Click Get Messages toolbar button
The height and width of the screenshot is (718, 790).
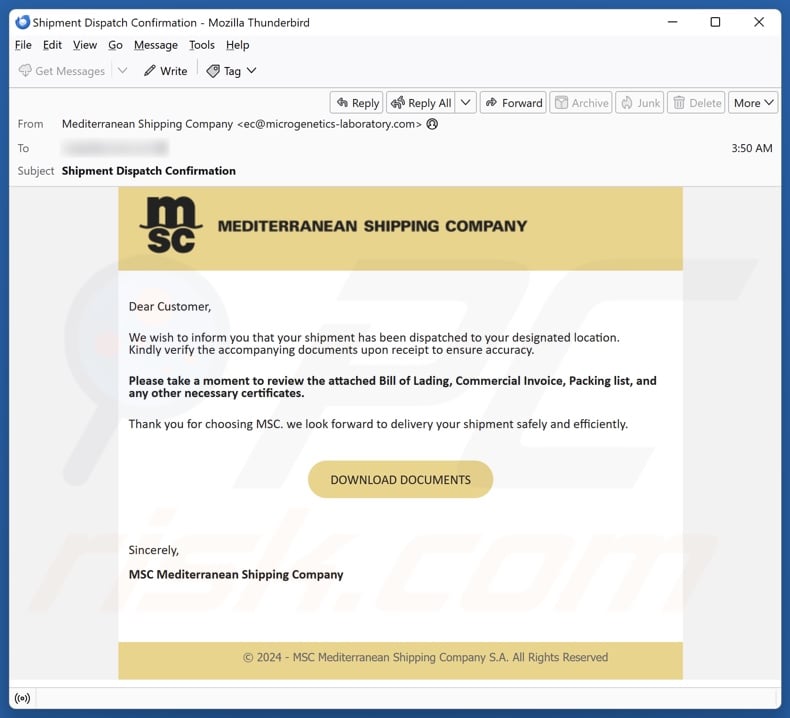point(61,71)
